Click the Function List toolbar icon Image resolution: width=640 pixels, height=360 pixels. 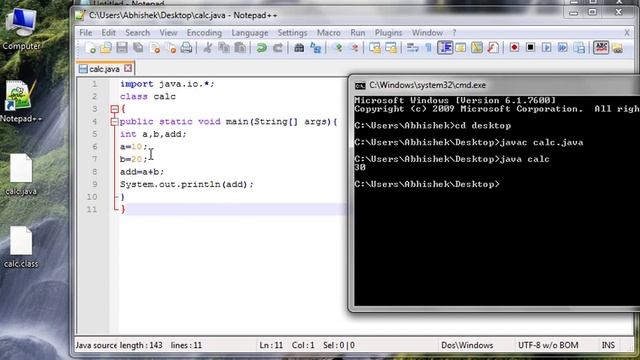493,48
